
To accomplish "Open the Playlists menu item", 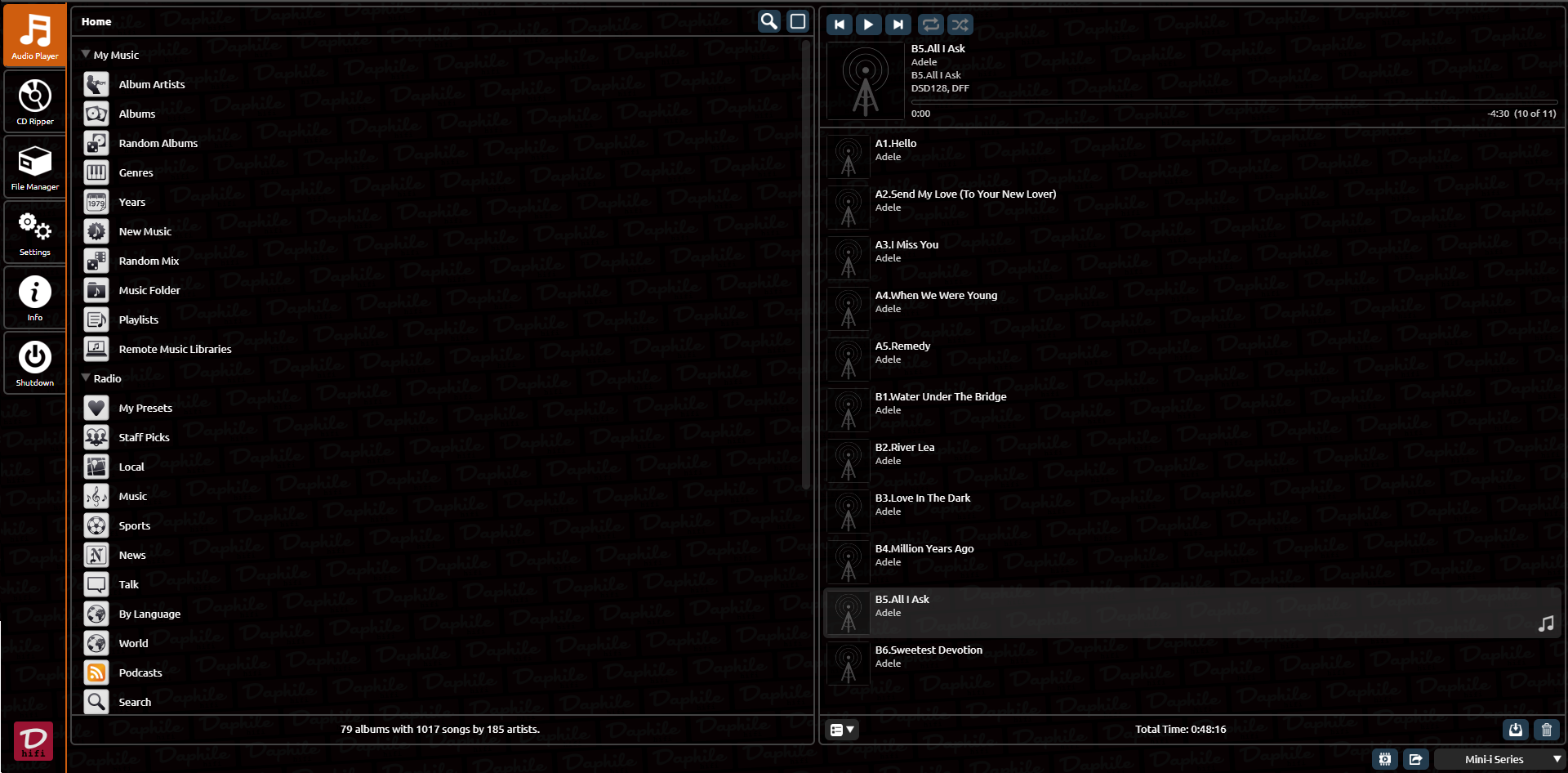I will click(x=139, y=319).
